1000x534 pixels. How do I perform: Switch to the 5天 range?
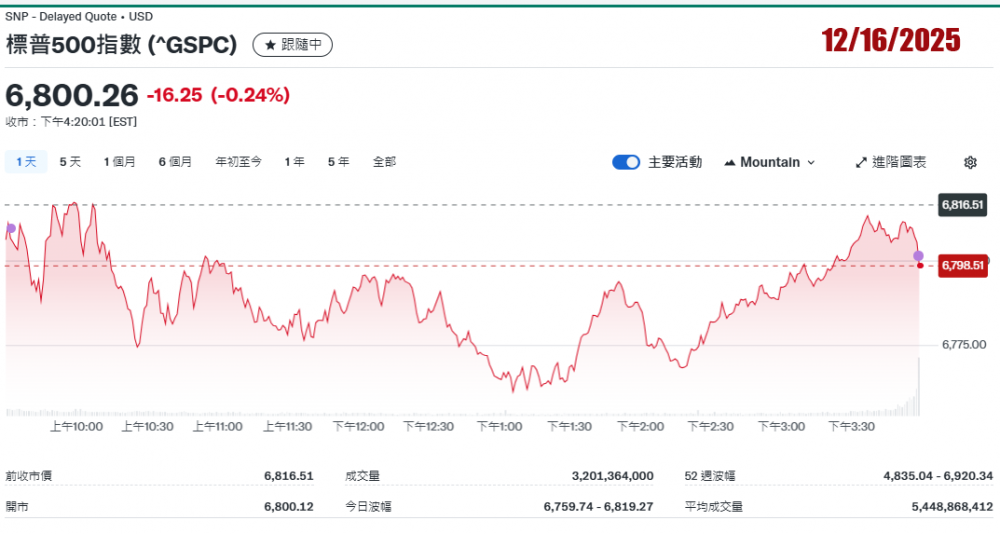pos(70,162)
